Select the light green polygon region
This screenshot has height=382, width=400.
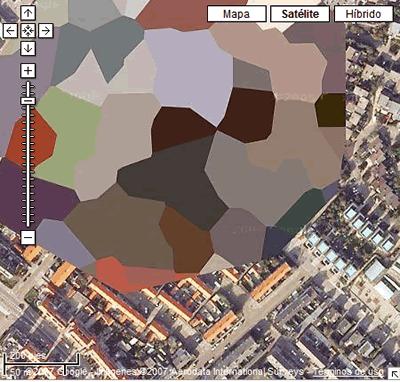[x=68, y=137]
